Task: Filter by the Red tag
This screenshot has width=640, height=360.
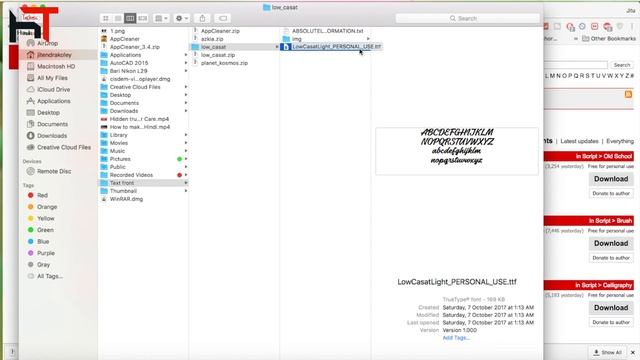Action: (42, 195)
